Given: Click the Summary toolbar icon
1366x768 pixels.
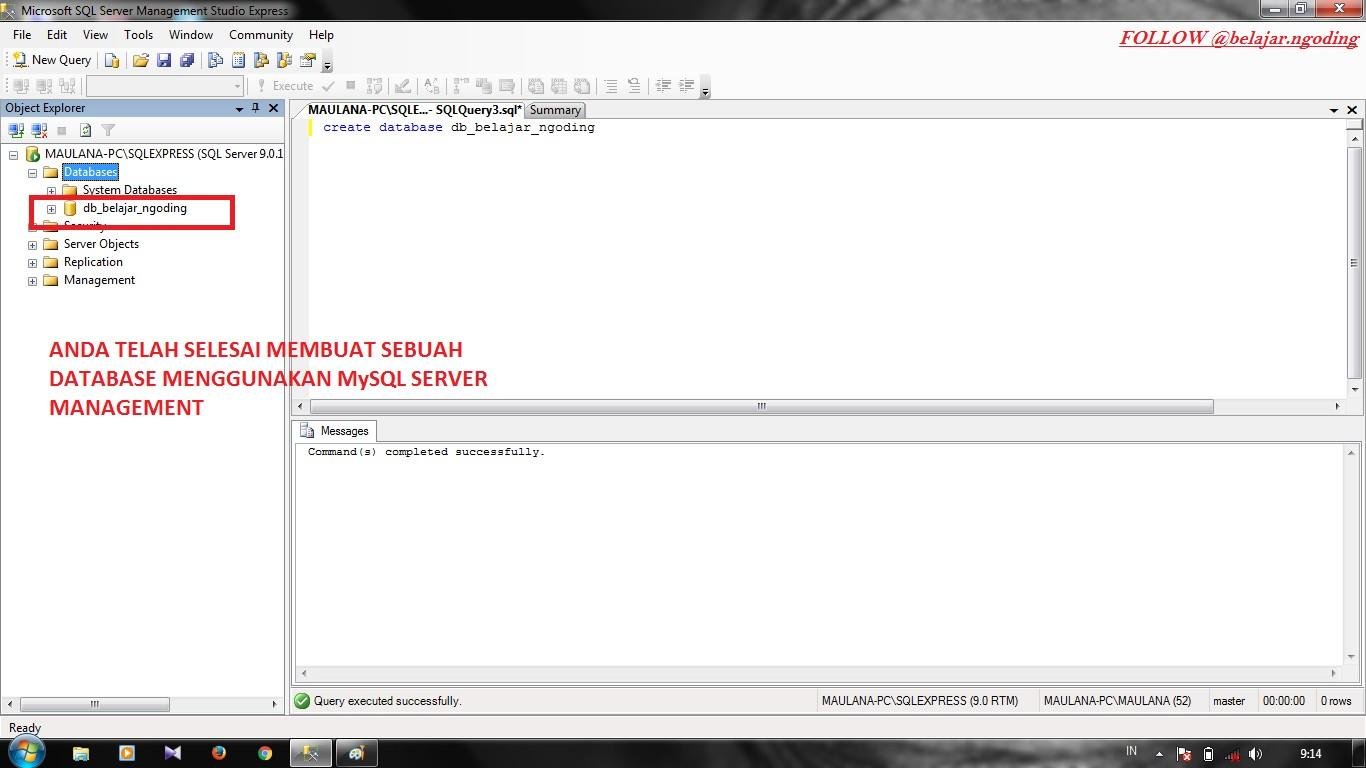Looking at the screenshot, I should pos(239,60).
